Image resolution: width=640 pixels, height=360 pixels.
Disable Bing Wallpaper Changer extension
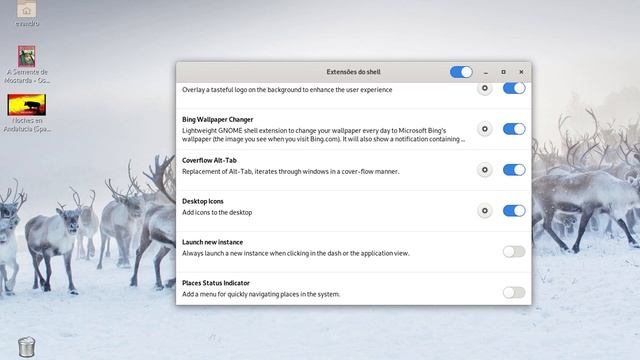[514, 129]
